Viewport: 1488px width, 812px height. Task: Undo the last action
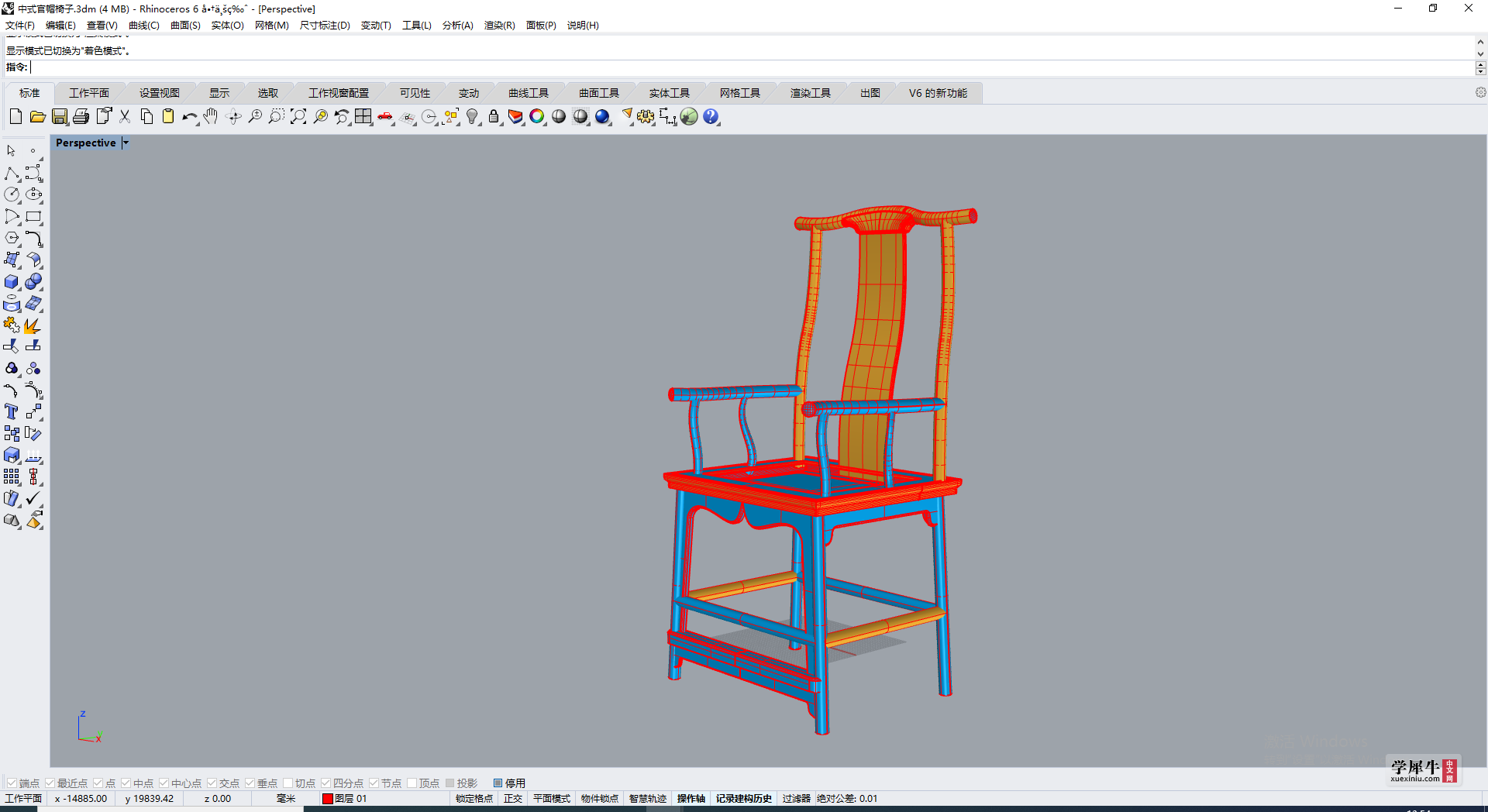click(x=190, y=117)
